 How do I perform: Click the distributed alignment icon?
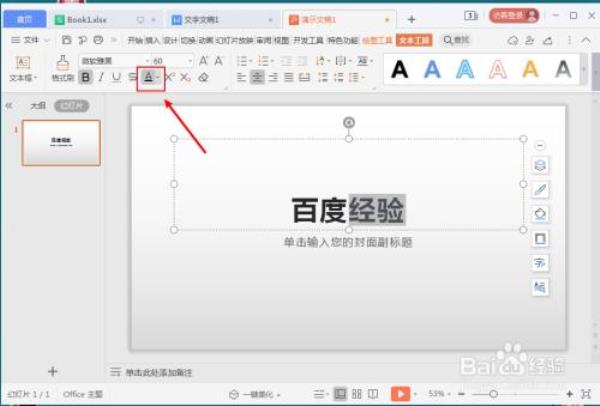305,78
